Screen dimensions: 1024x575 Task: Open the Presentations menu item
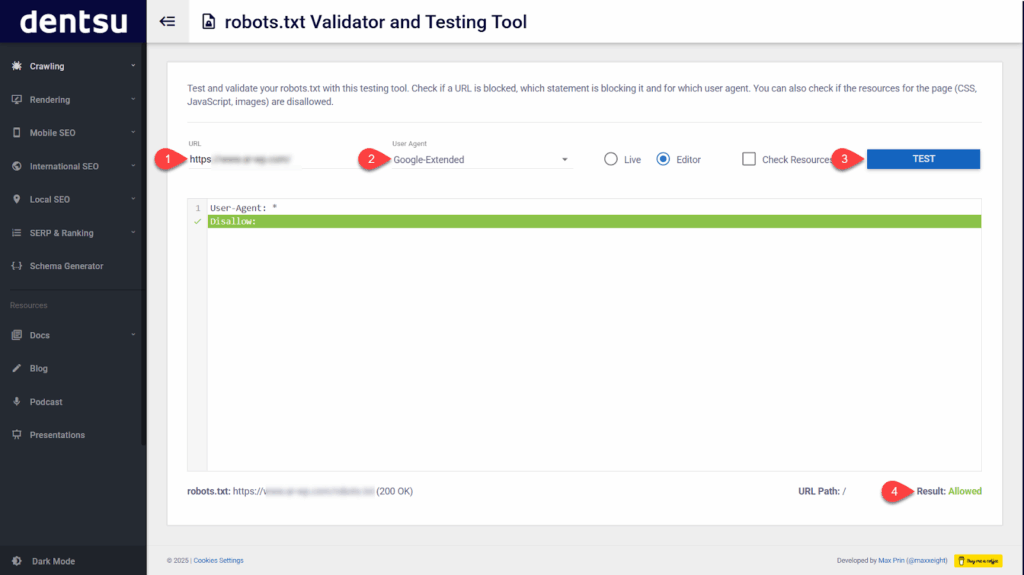click(x=73, y=435)
